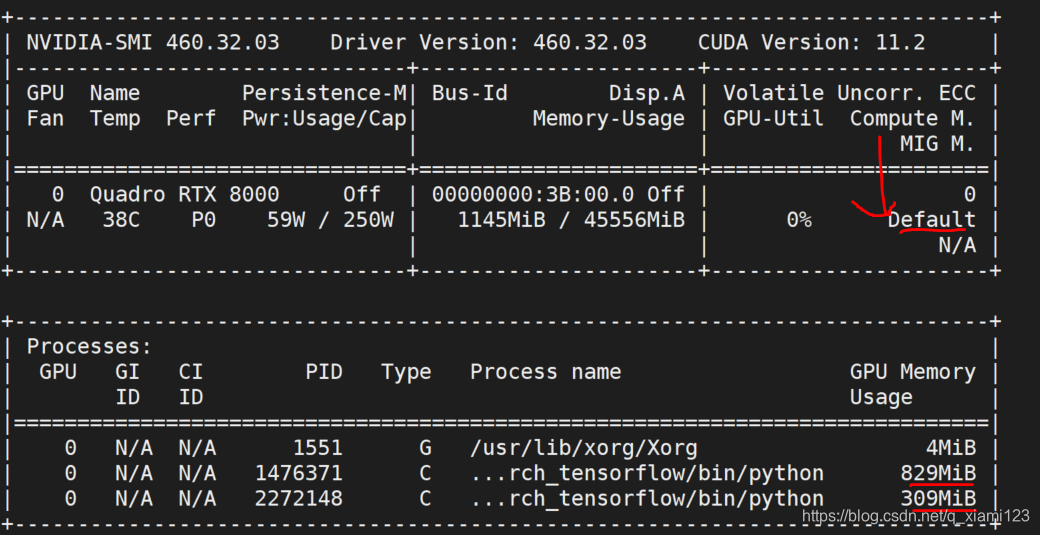Click the GPU-Util header
1040x535 pixels.
[x=773, y=119]
